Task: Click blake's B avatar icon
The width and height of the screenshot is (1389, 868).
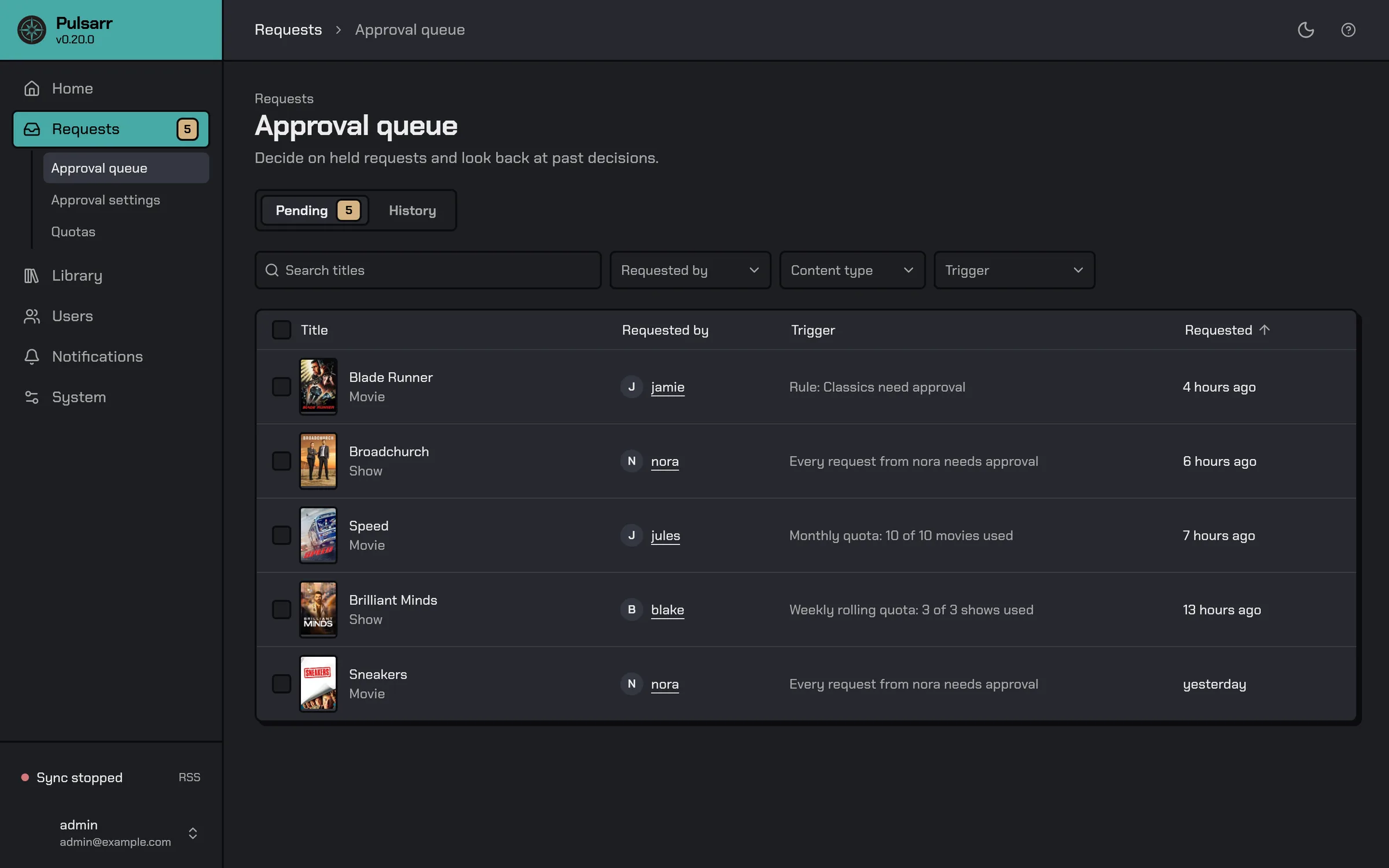Action: (x=631, y=609)
